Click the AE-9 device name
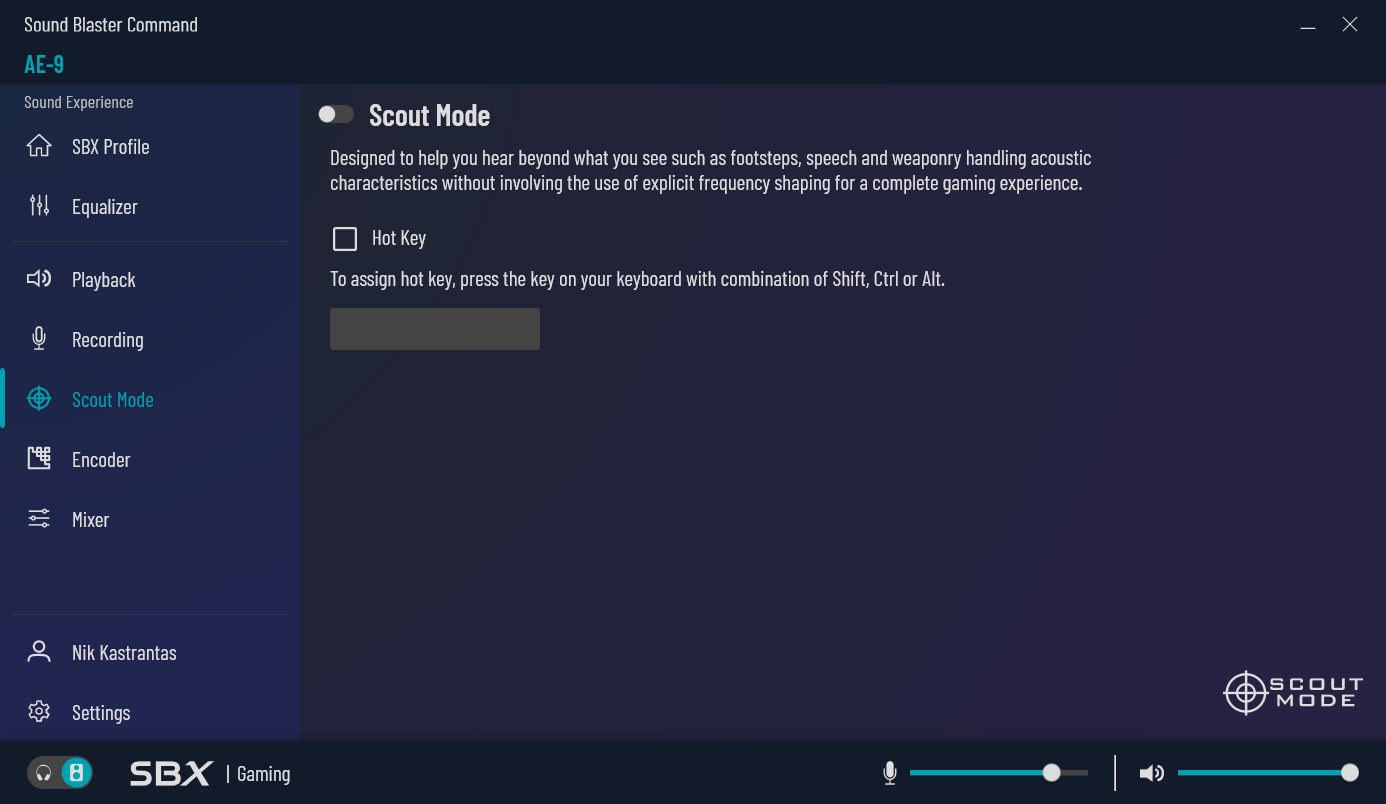The image size is (1386, 804). pos(44,64)
